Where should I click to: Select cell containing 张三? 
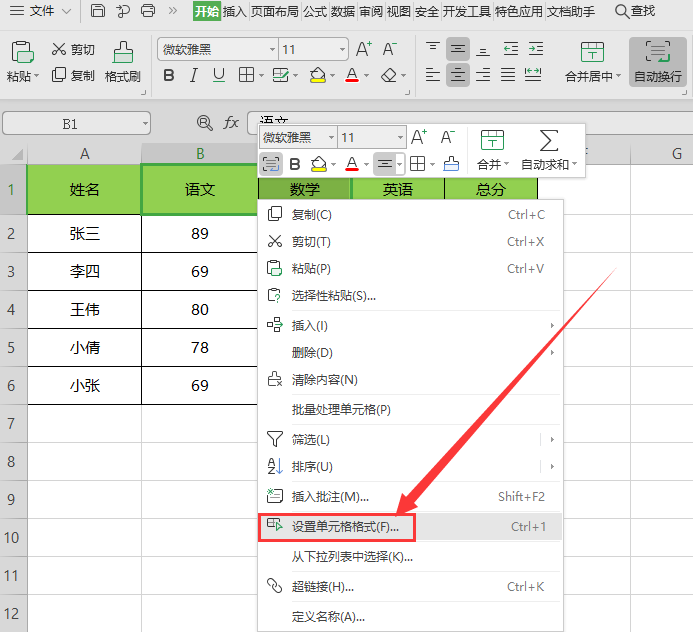tap(84, 234)
